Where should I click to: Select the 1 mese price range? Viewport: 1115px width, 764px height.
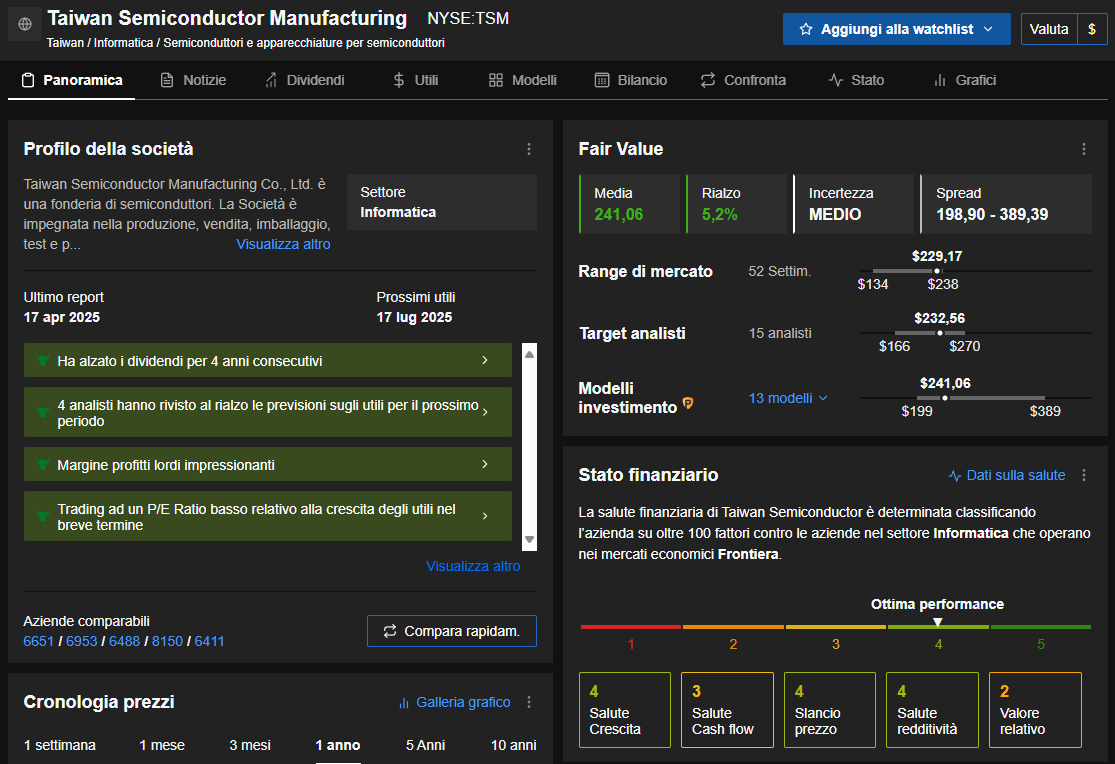click(162, 745)
